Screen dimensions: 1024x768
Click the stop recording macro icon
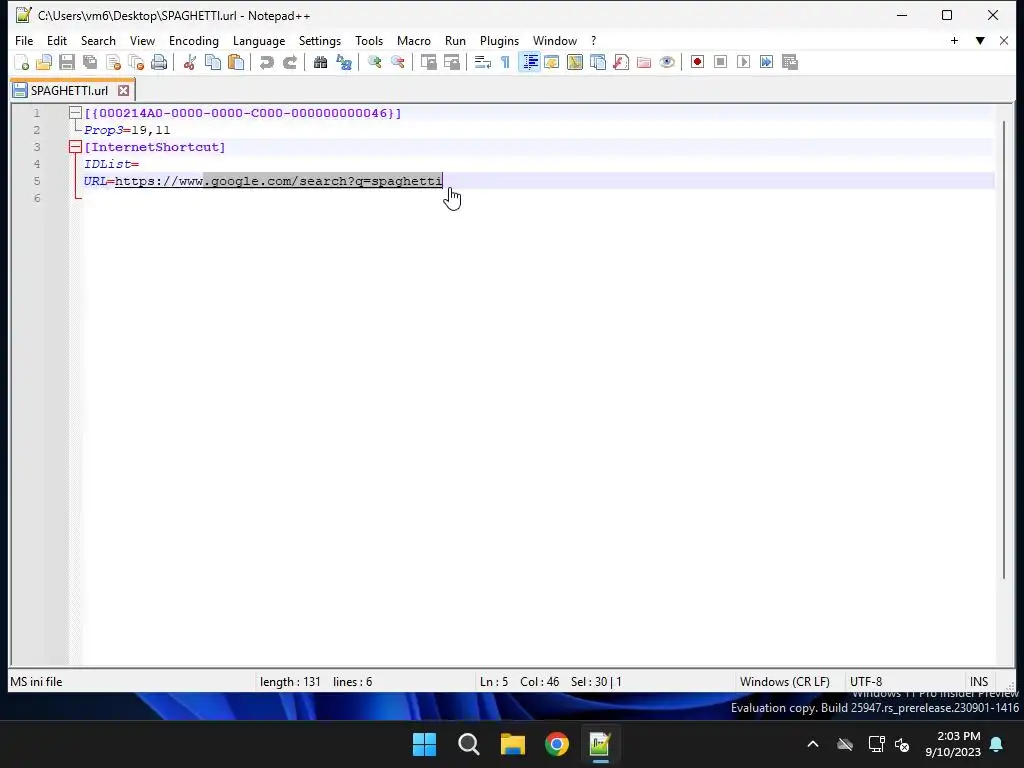point(720,62)
